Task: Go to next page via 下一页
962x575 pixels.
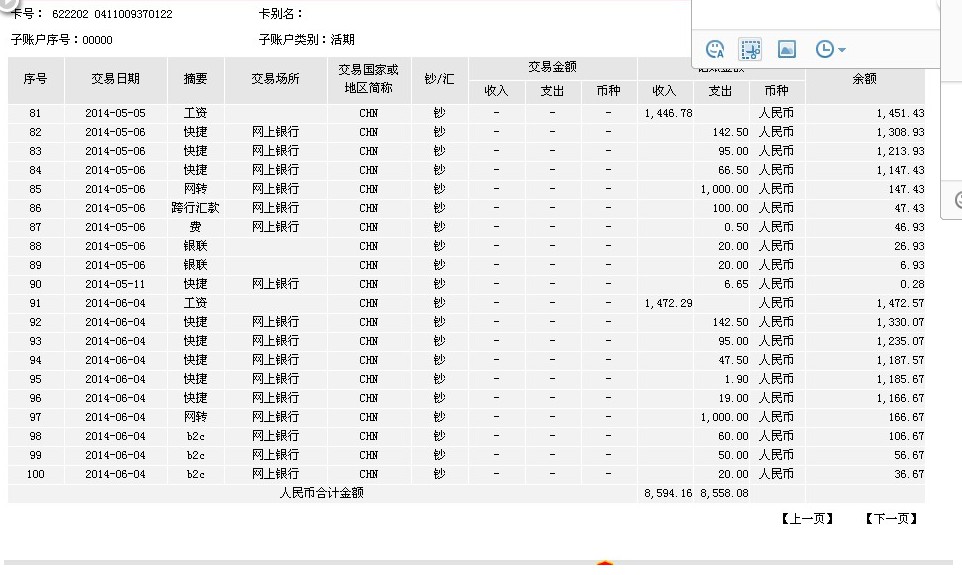Action: pos(891,518)
